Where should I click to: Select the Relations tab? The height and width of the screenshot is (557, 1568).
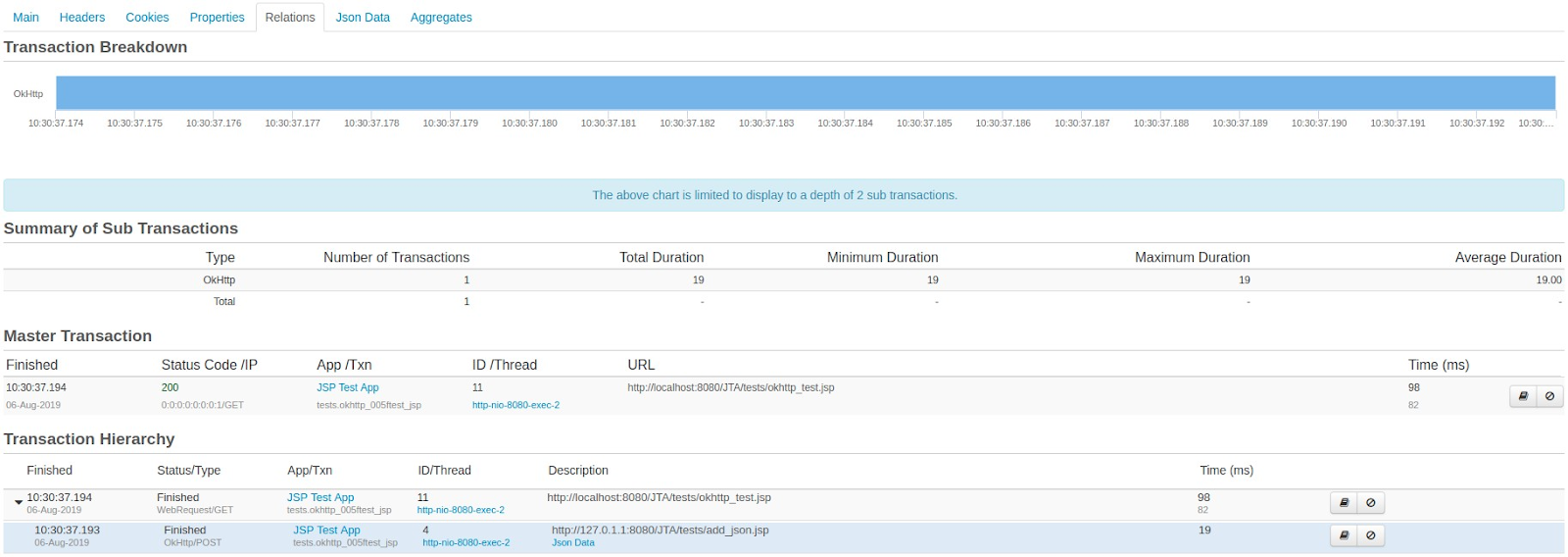pos(290,17)
